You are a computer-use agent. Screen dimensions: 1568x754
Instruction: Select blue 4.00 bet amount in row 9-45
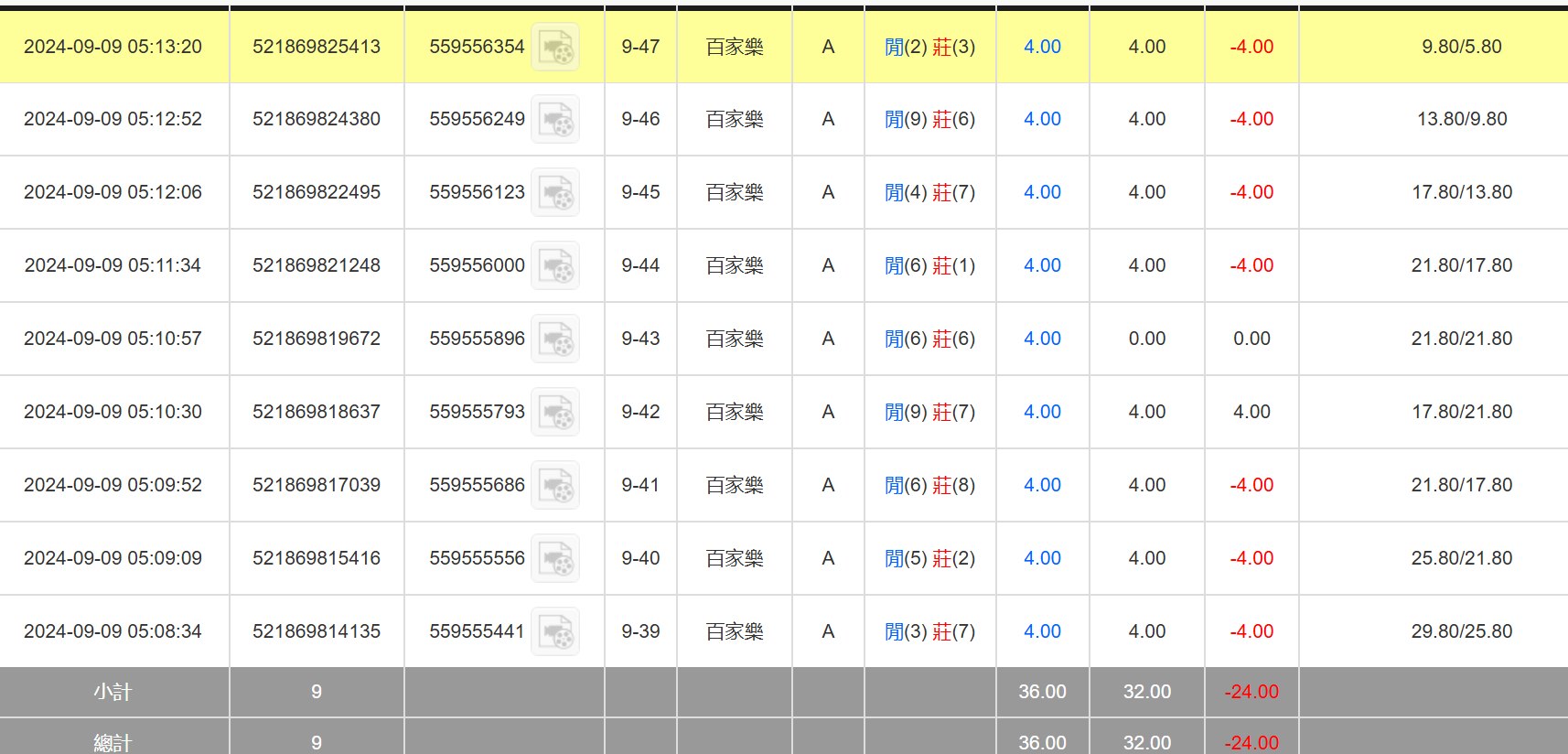(1042, 192)
